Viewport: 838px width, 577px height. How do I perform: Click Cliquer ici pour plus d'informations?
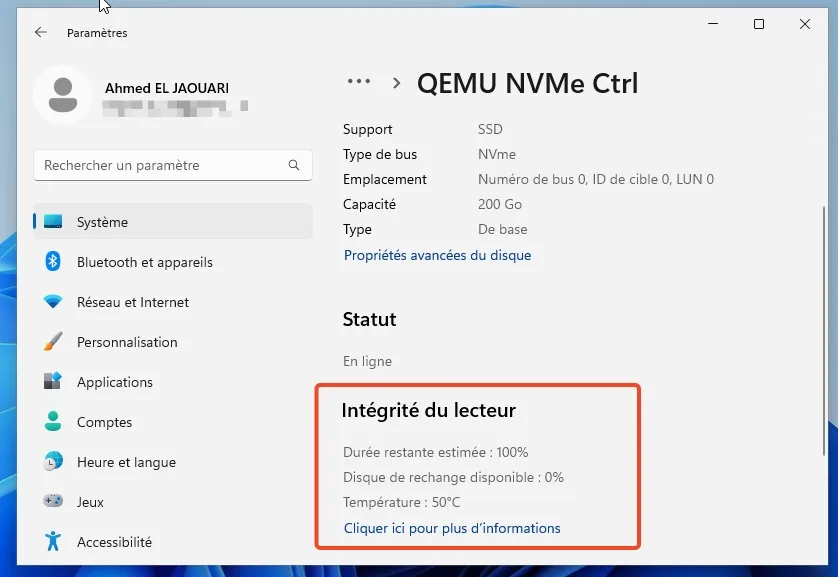(450, 528)
